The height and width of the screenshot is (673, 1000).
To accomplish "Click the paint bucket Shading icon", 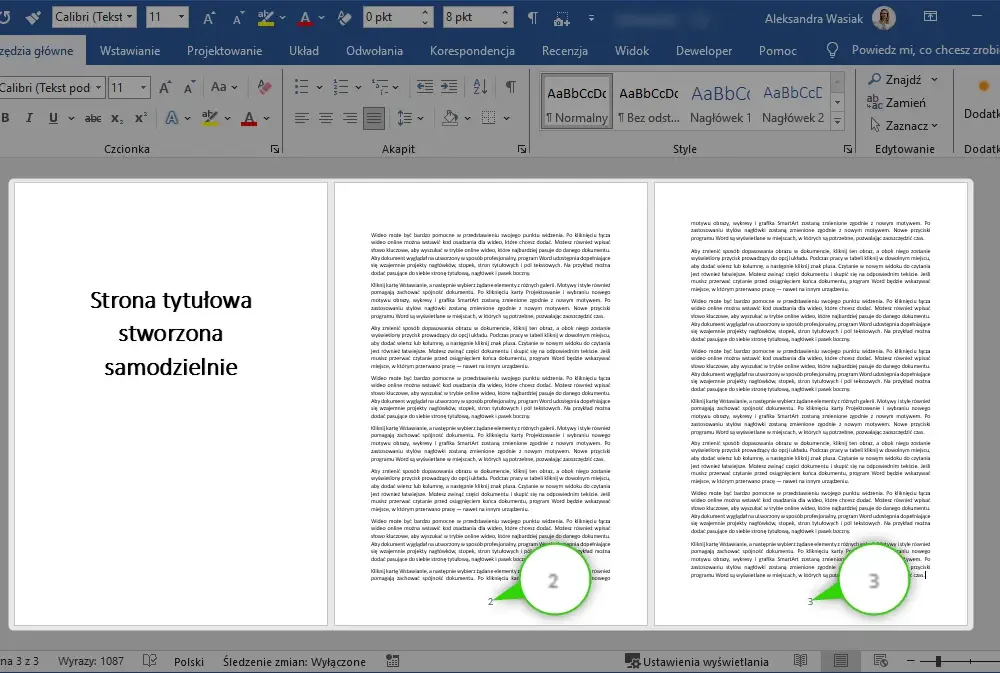I will coord(450,118).
